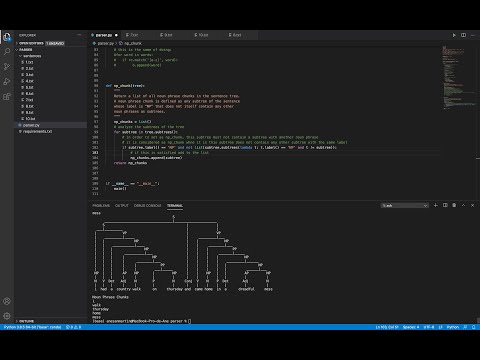Click np_chunk in the breadcrumb
Viewport: 480px width, 360px height.
133,43
